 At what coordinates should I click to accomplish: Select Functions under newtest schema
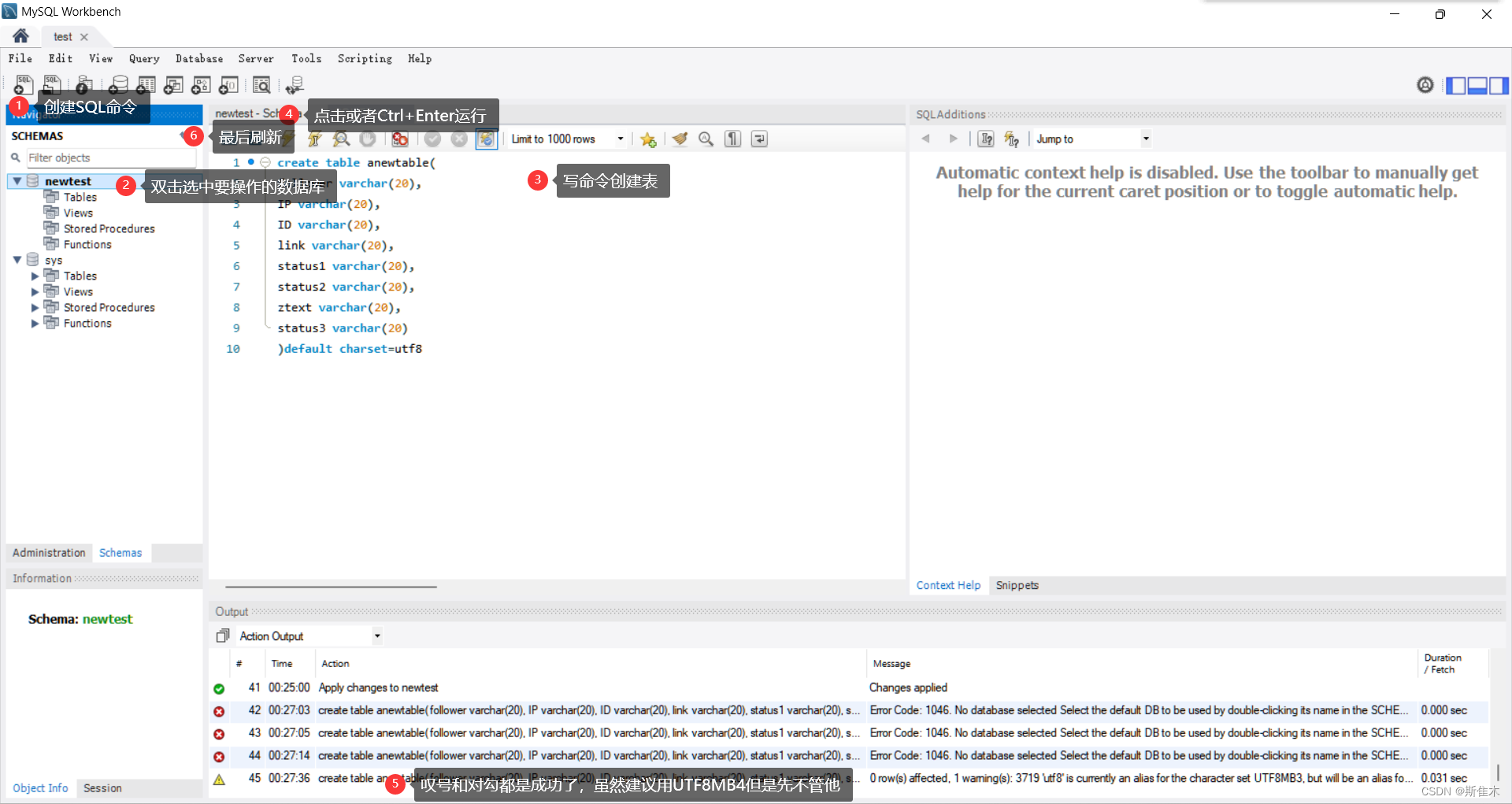(x=87, y=244)
